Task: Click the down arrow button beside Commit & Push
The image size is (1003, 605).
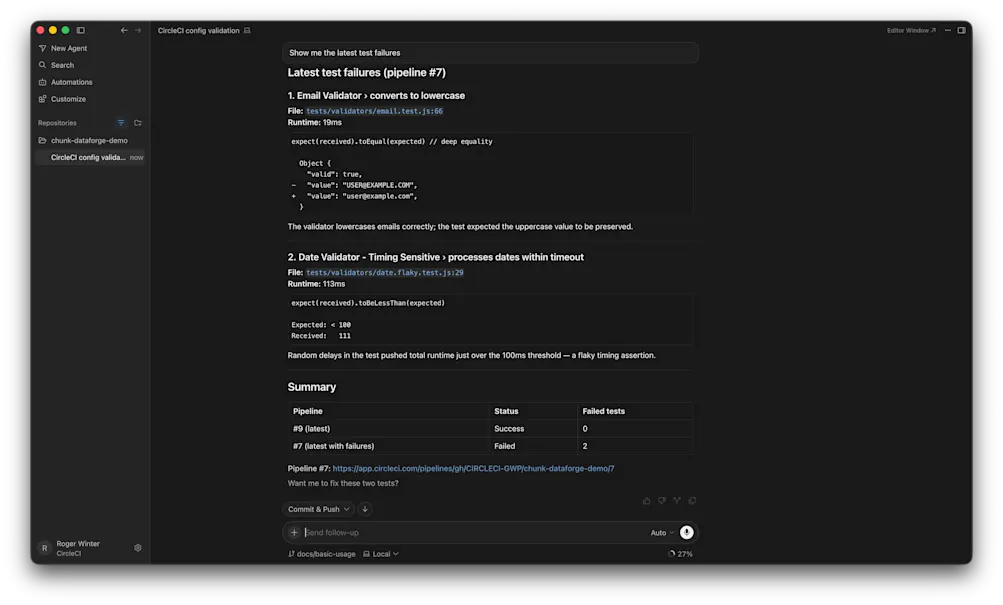Action: pos(365,509)
